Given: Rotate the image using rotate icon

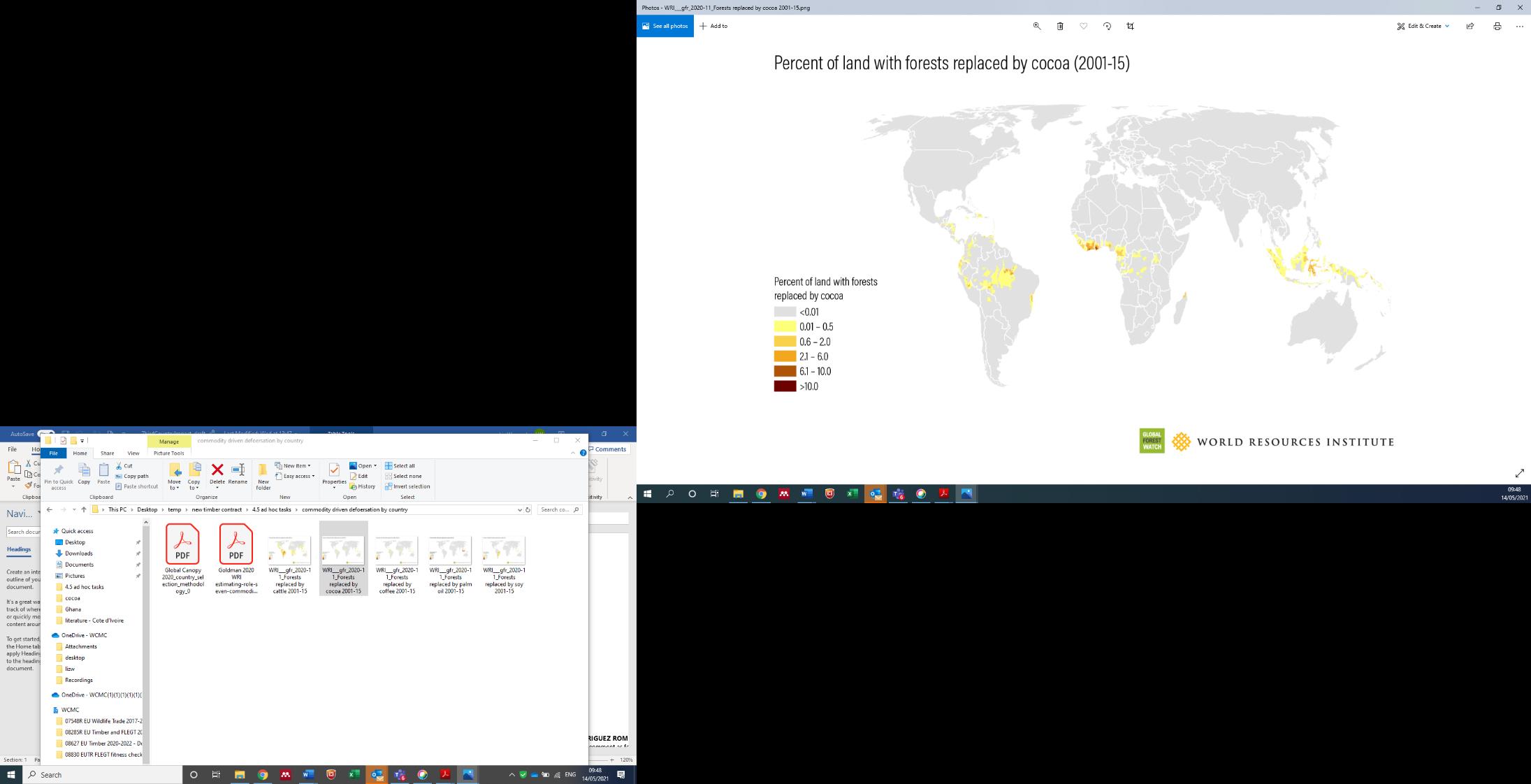Looking at the screenshot, I should click(x=1107, y=26).
